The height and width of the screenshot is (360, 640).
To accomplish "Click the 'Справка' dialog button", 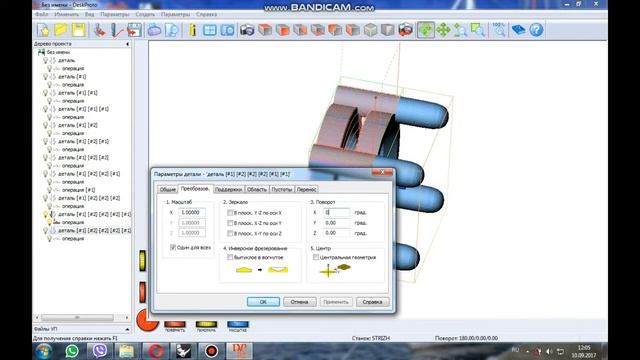I will [372, 302].
